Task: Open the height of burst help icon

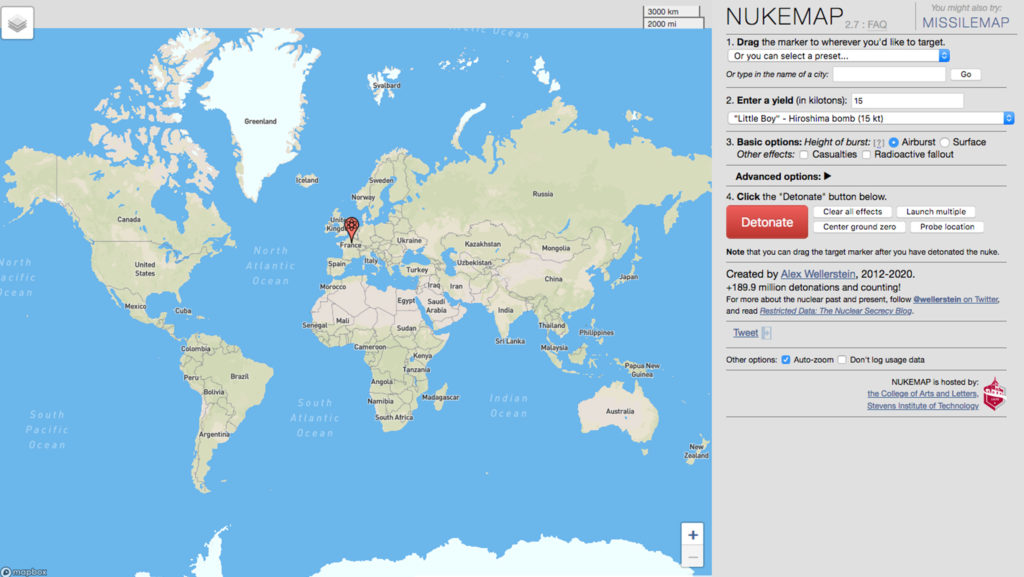Action: (x=878, y=142)
